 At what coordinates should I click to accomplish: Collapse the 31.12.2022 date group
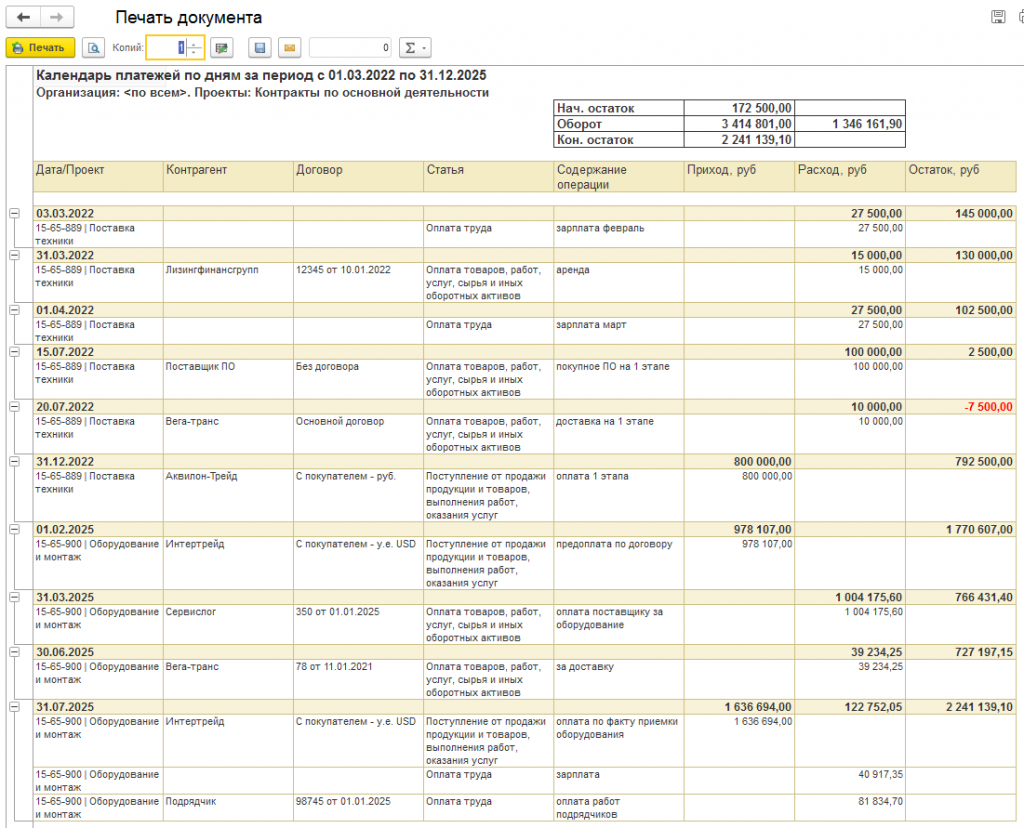tap(14, 462)
